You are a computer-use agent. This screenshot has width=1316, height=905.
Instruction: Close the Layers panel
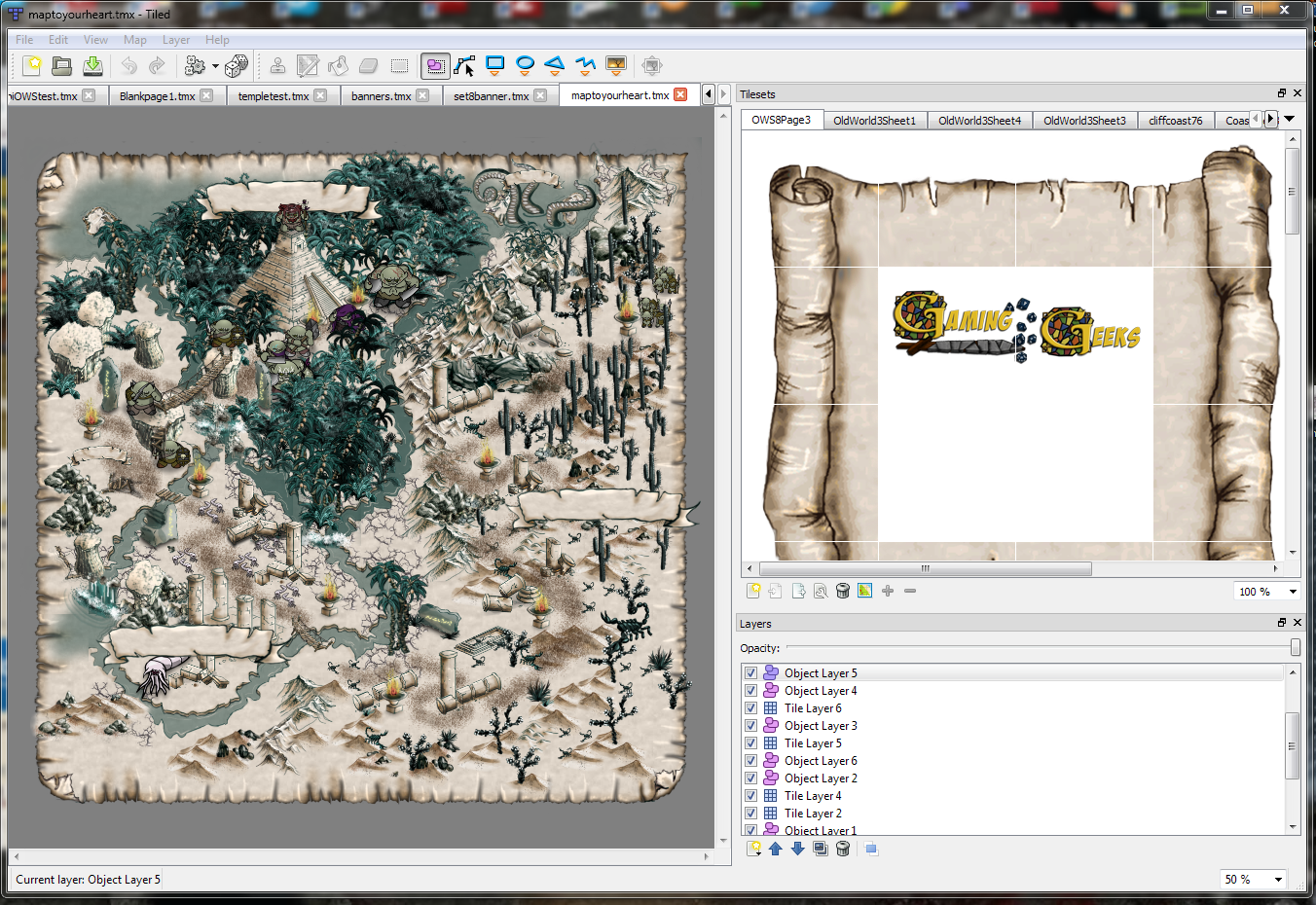1297,623
